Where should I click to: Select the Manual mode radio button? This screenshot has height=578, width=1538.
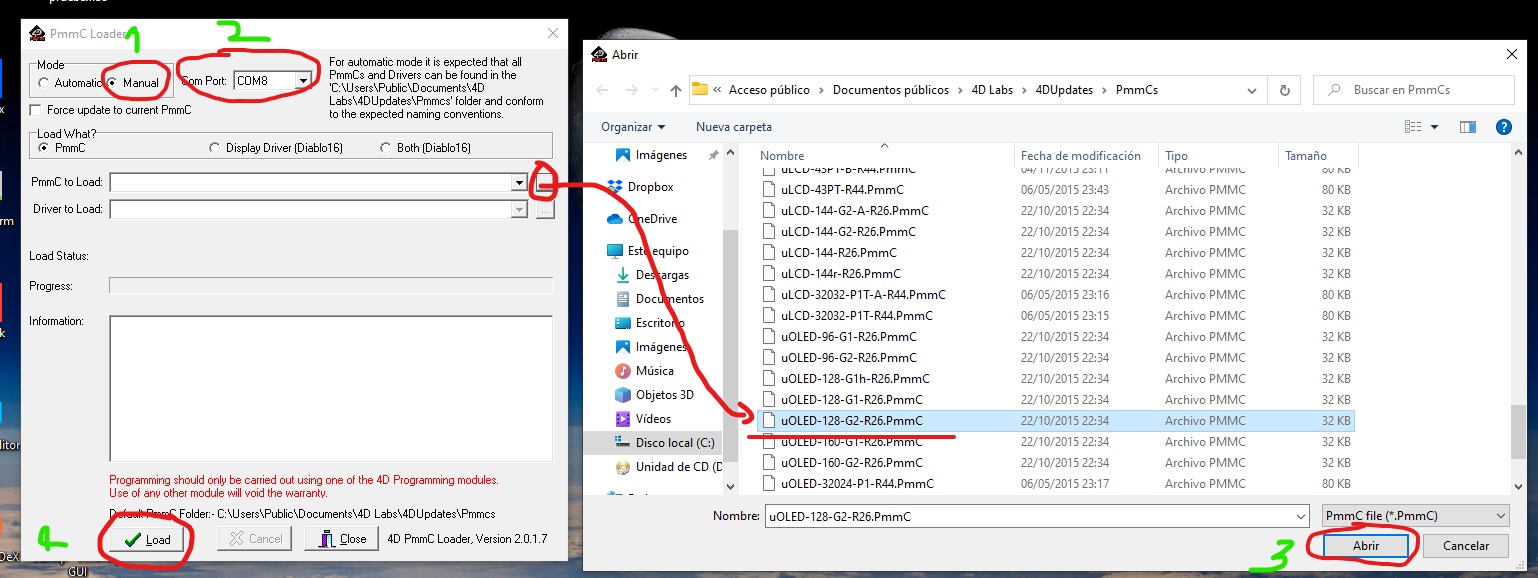(113, 83)
